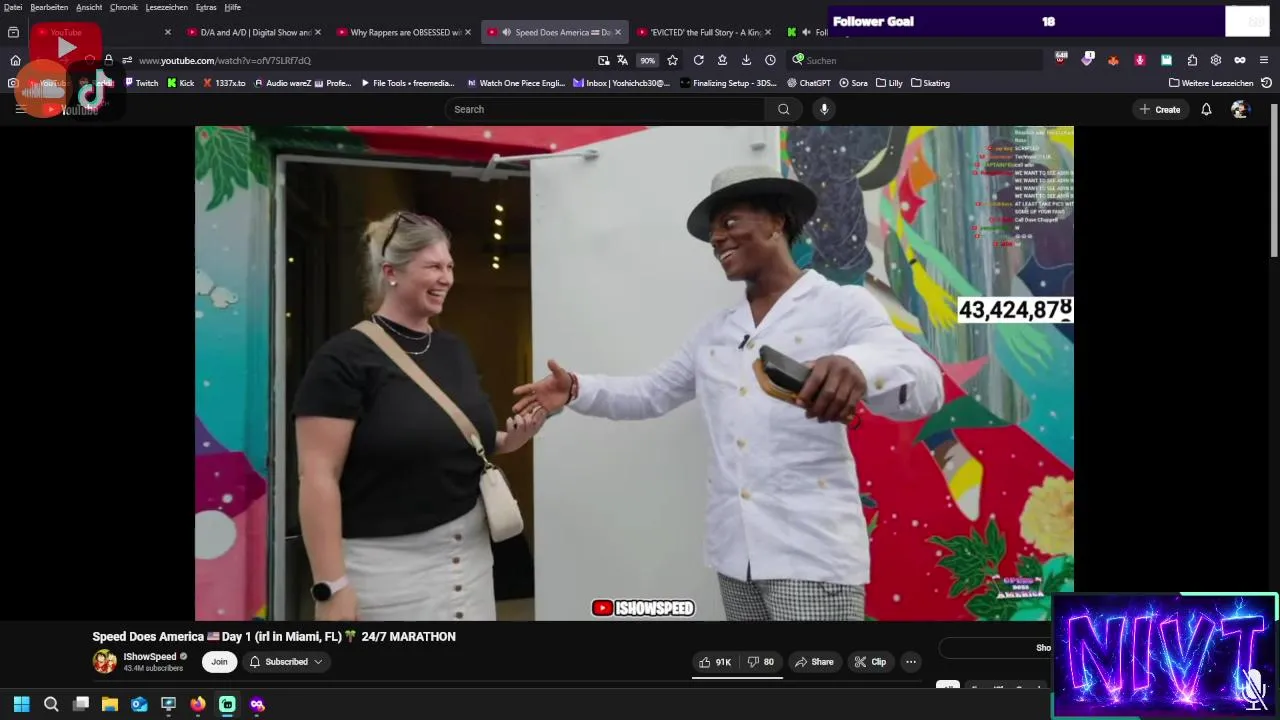Open the YouTube account avatar menu

1240,109
